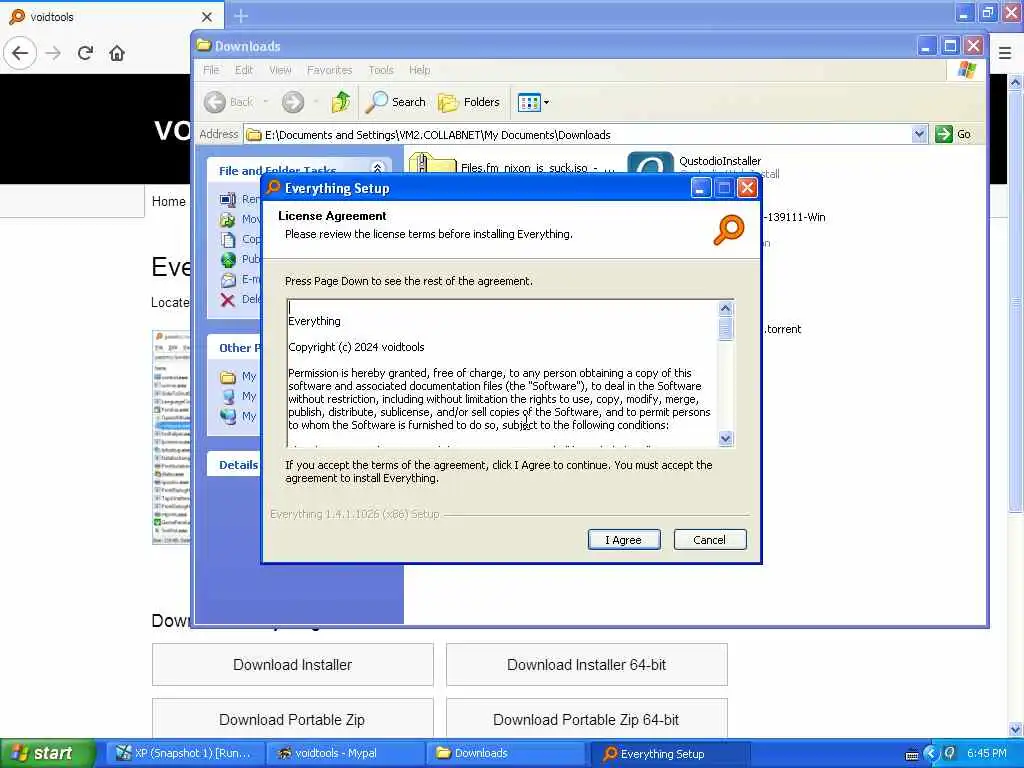
Task: Click the Details panel header
Action: tap(239, 464)
